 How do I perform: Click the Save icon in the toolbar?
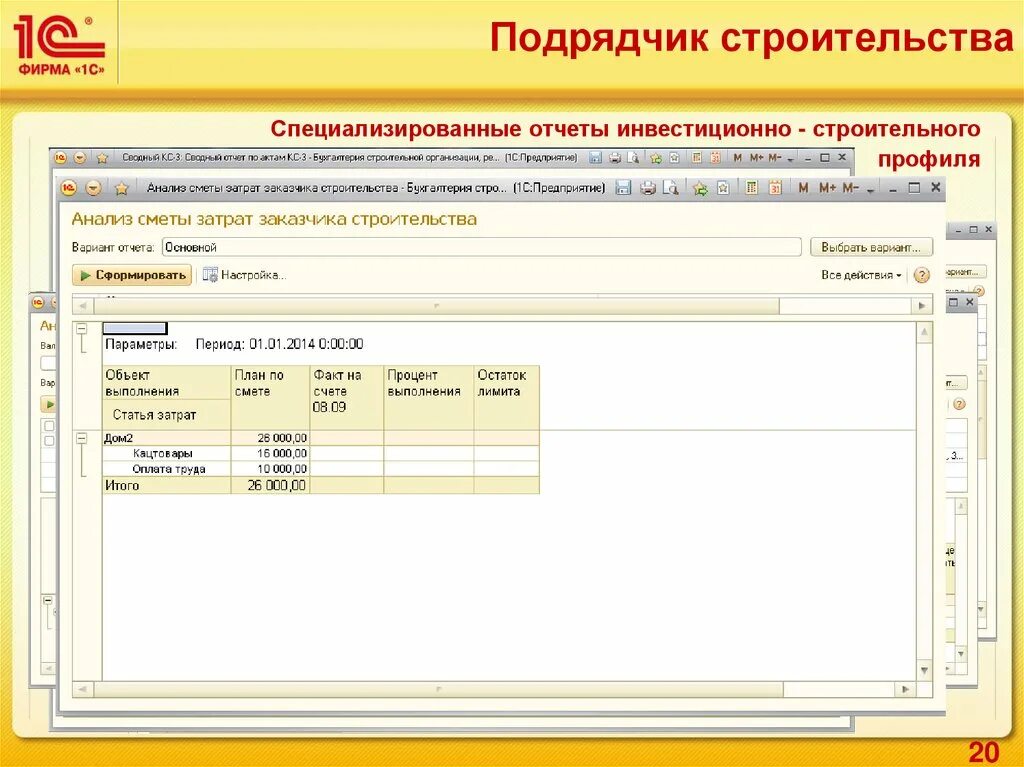point(624,188)
